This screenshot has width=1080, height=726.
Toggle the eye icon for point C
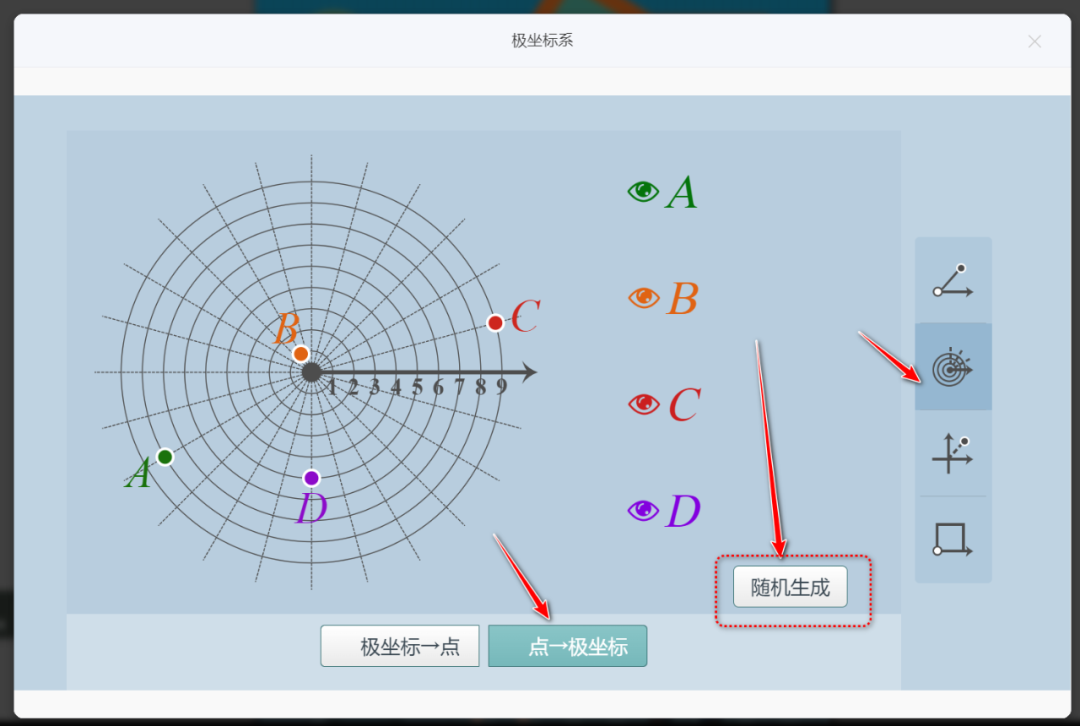pyautogui.click(x=644, y=404)
